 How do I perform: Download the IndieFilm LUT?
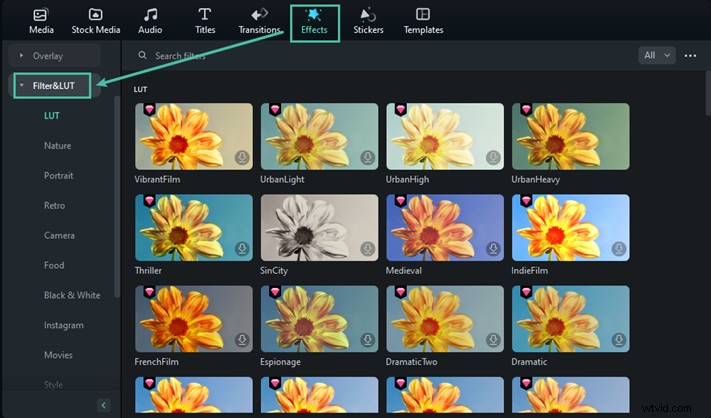tap(619, 248)
